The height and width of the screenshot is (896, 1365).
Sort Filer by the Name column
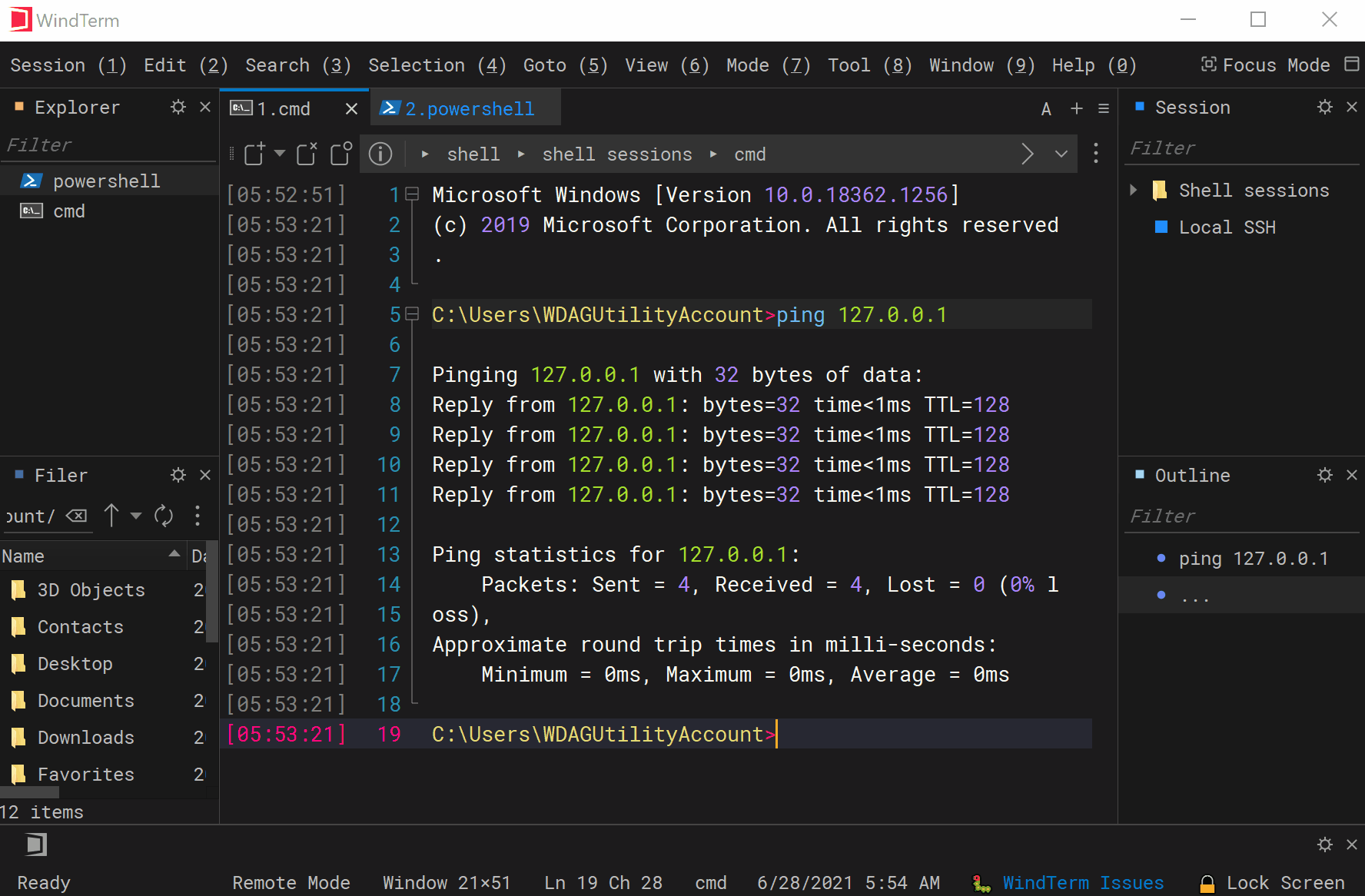pyautogui.click(x=92, y=556)
